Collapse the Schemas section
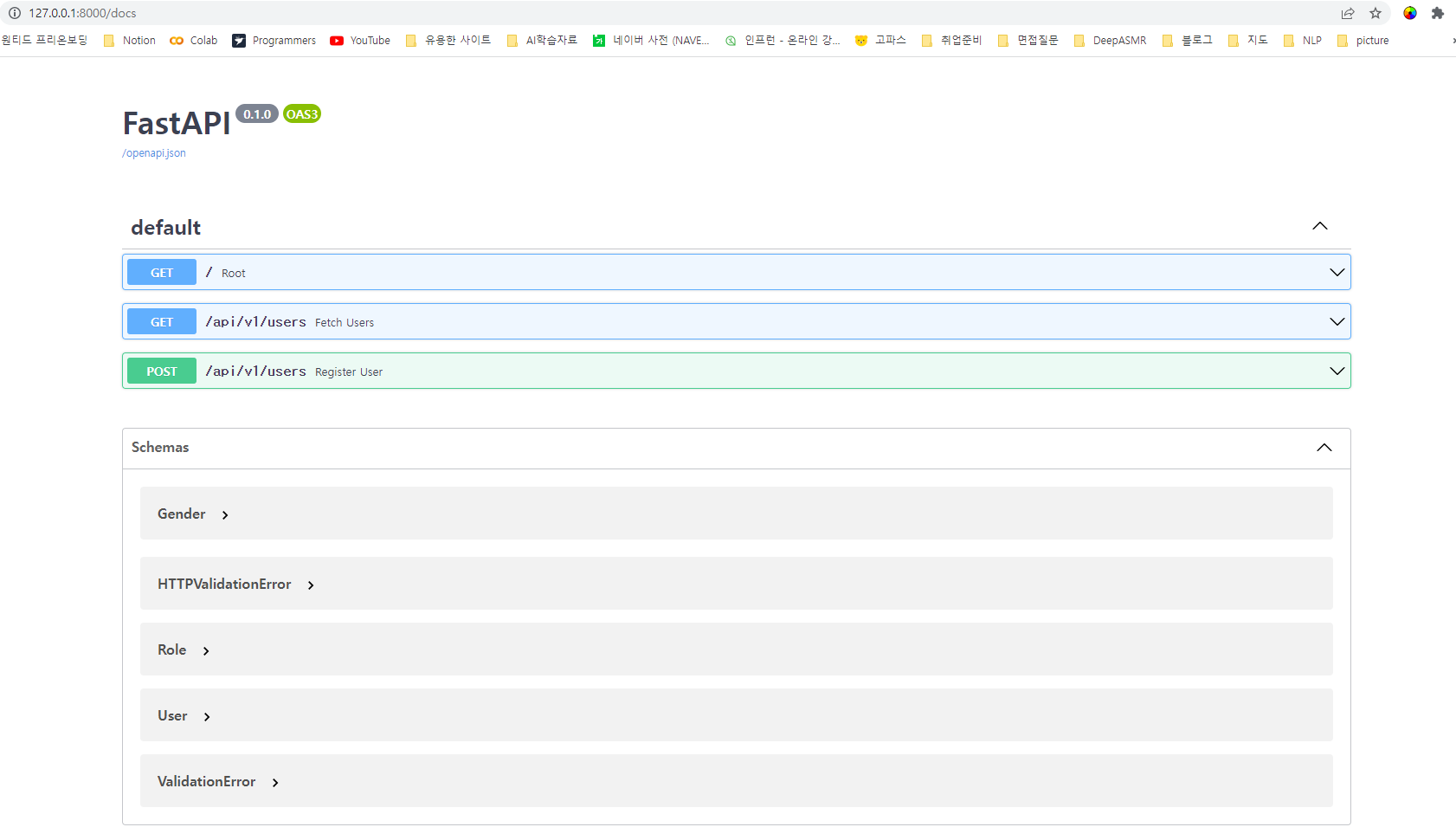 point(1324,448)
